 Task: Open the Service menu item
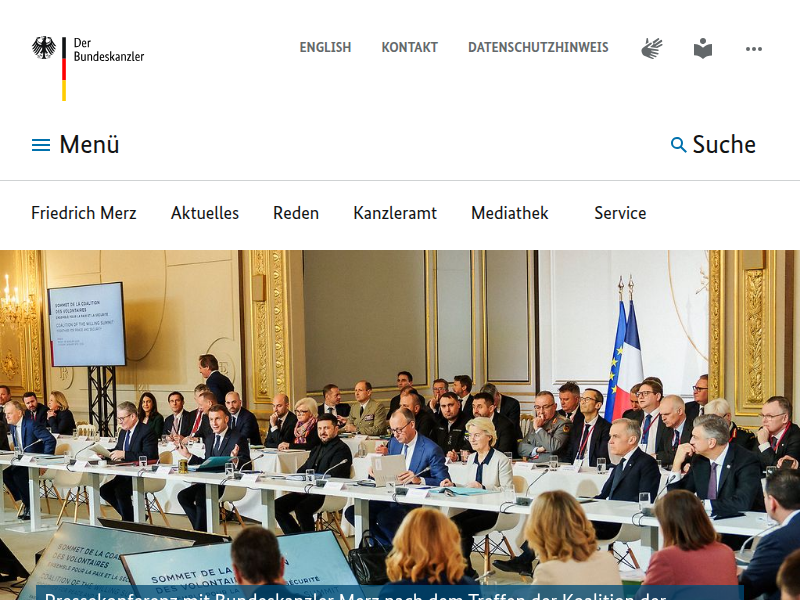tap(620, 213)
